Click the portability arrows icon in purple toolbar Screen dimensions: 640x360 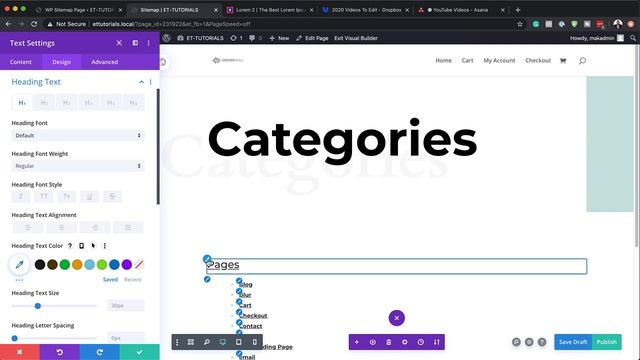tap(436, 342)
